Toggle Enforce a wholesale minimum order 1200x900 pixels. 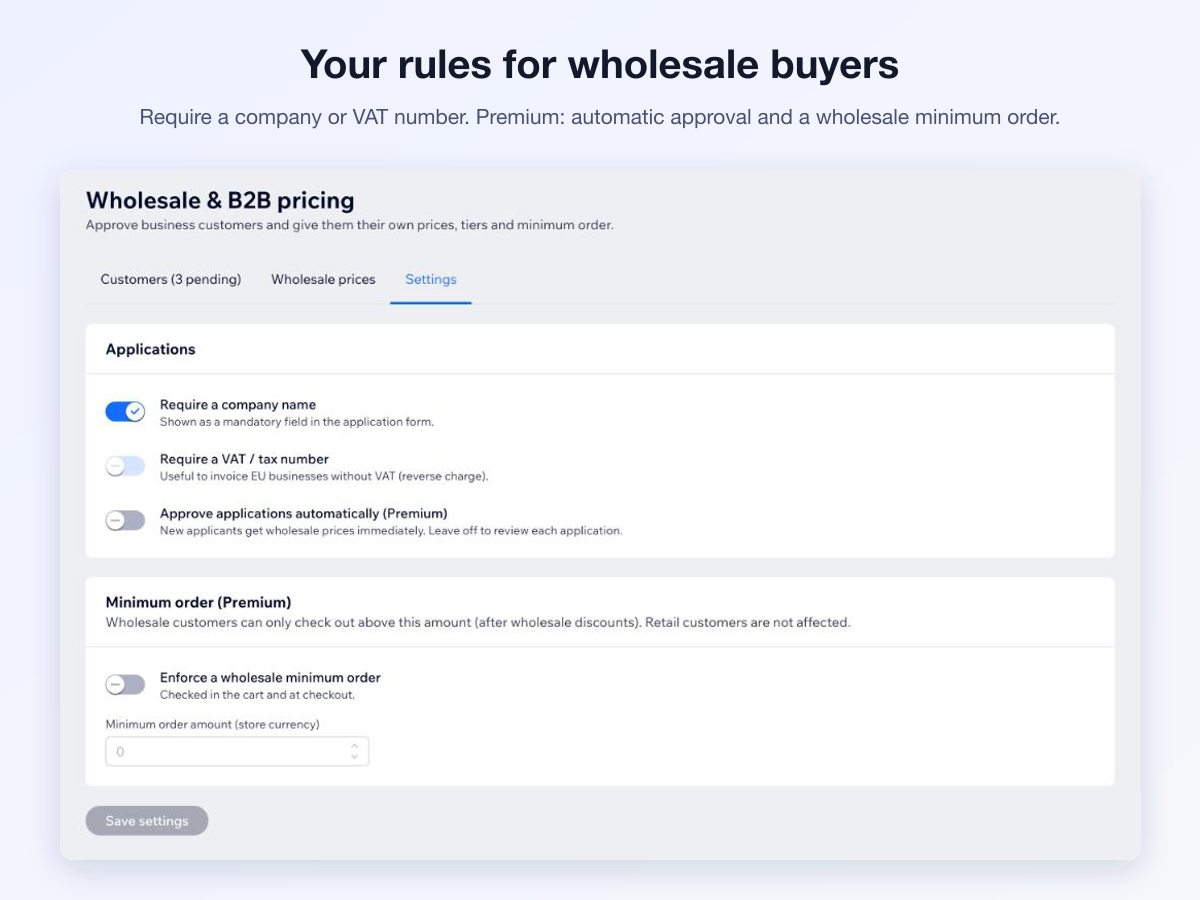[125, 684]
